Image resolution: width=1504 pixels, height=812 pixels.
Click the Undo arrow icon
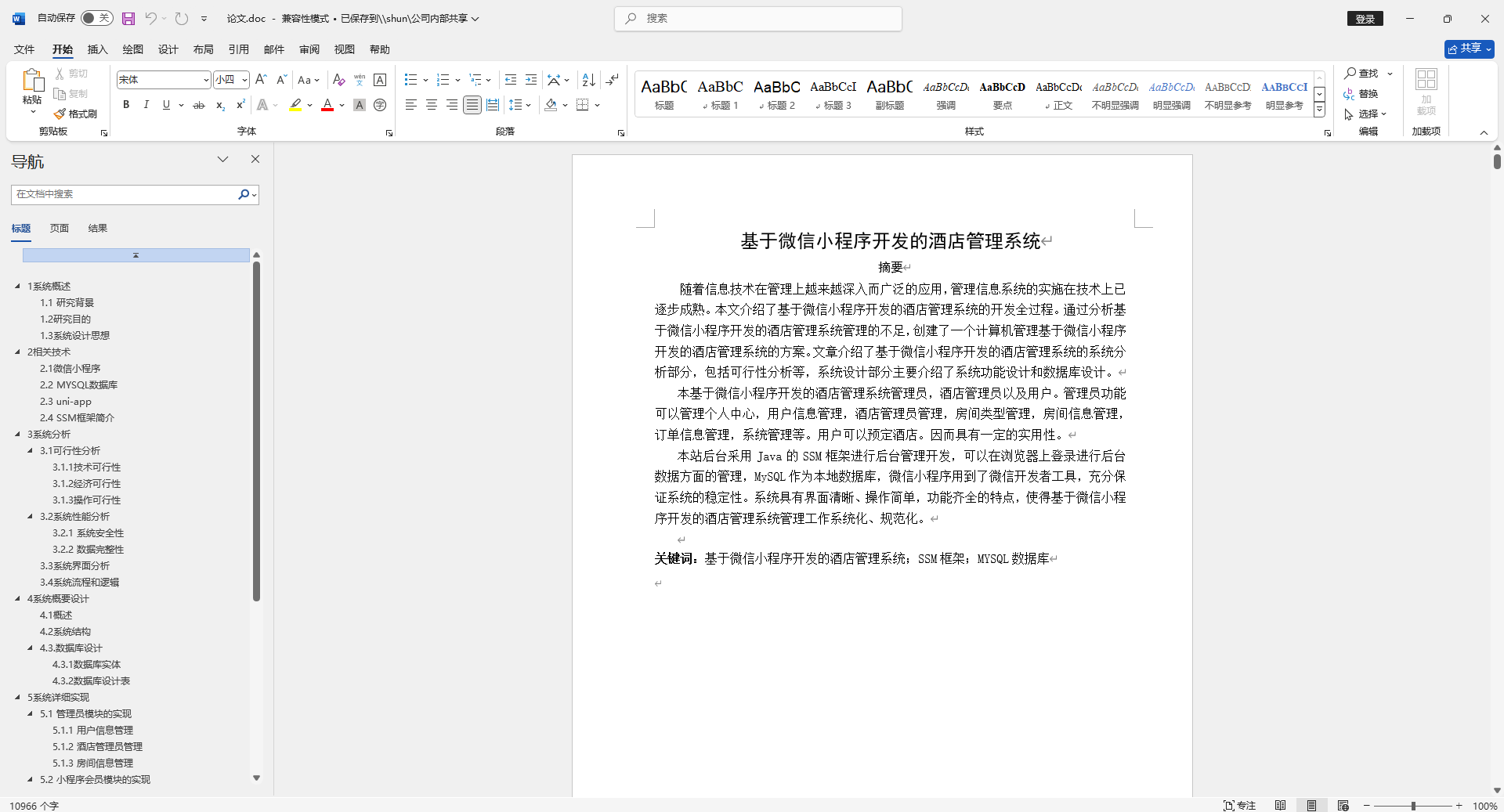(151, 18)
